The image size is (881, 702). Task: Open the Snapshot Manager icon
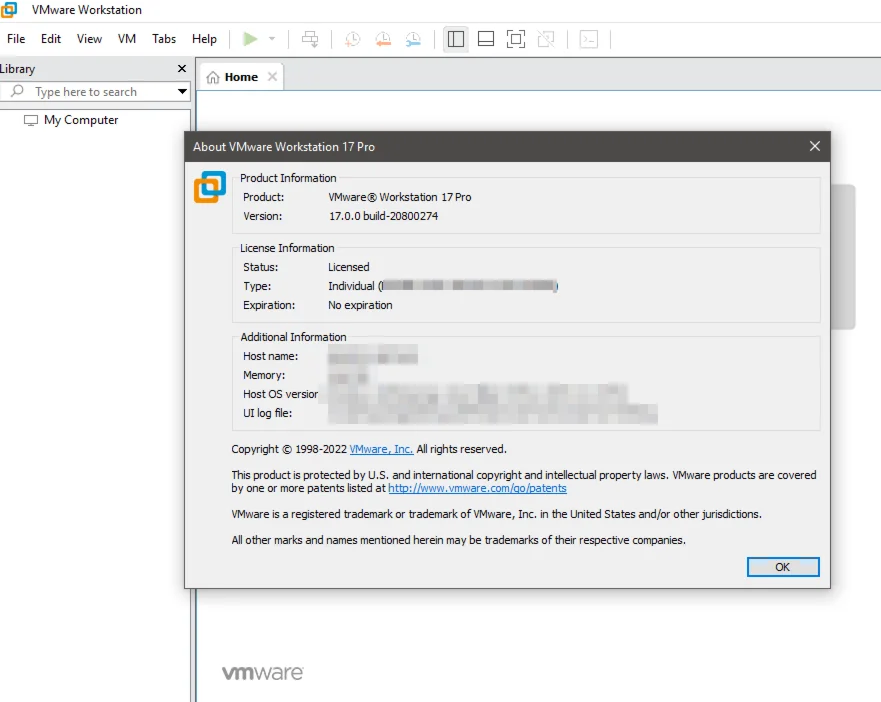click(x=413, y=39)
